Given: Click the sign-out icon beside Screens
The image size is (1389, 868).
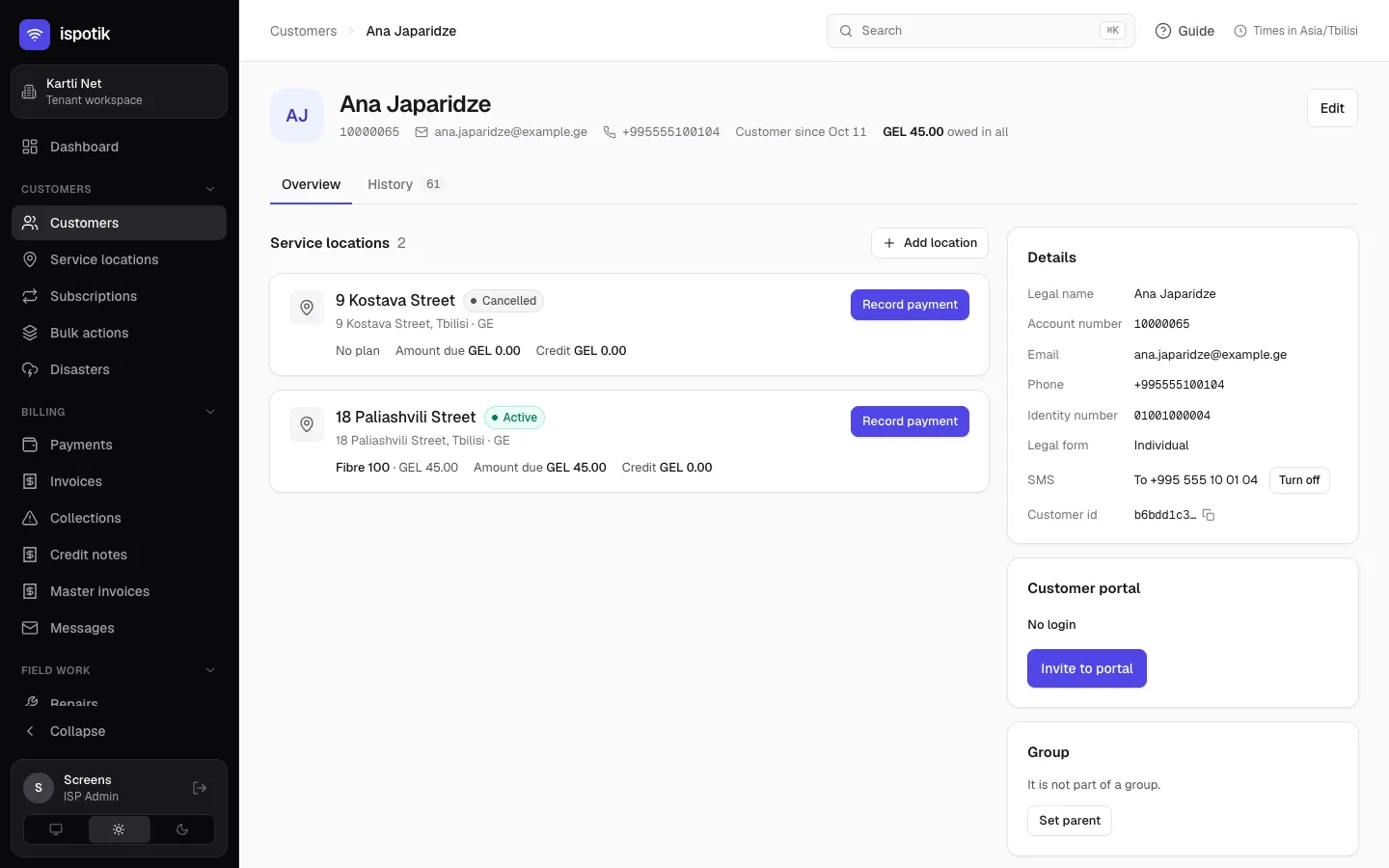Looking at the screenshot, I should point(200,788).
